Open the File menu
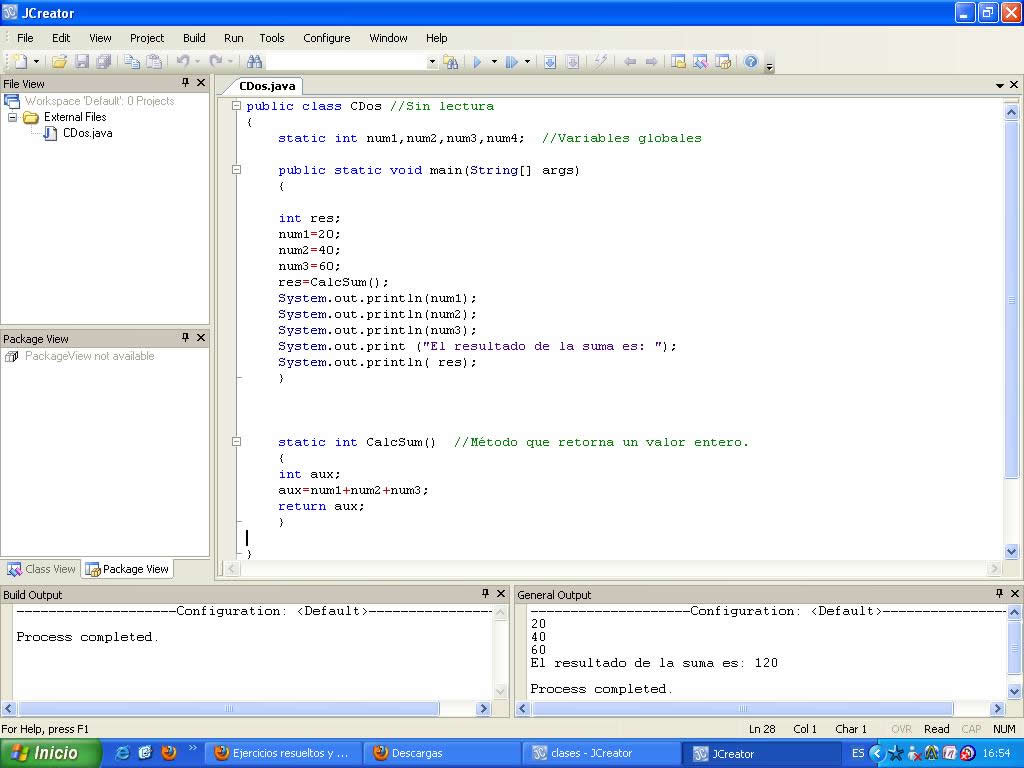The image size is (1024, 768). point(25,38)
